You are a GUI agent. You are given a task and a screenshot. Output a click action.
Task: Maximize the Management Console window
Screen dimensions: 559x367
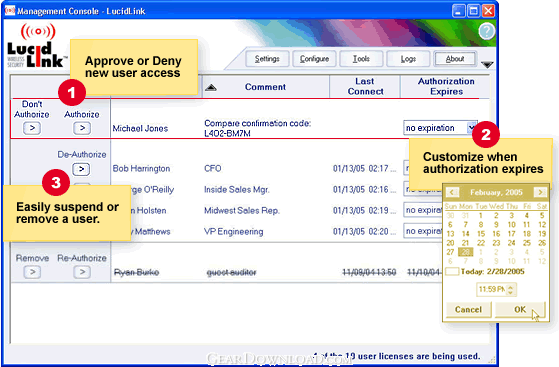click(473, 11)
